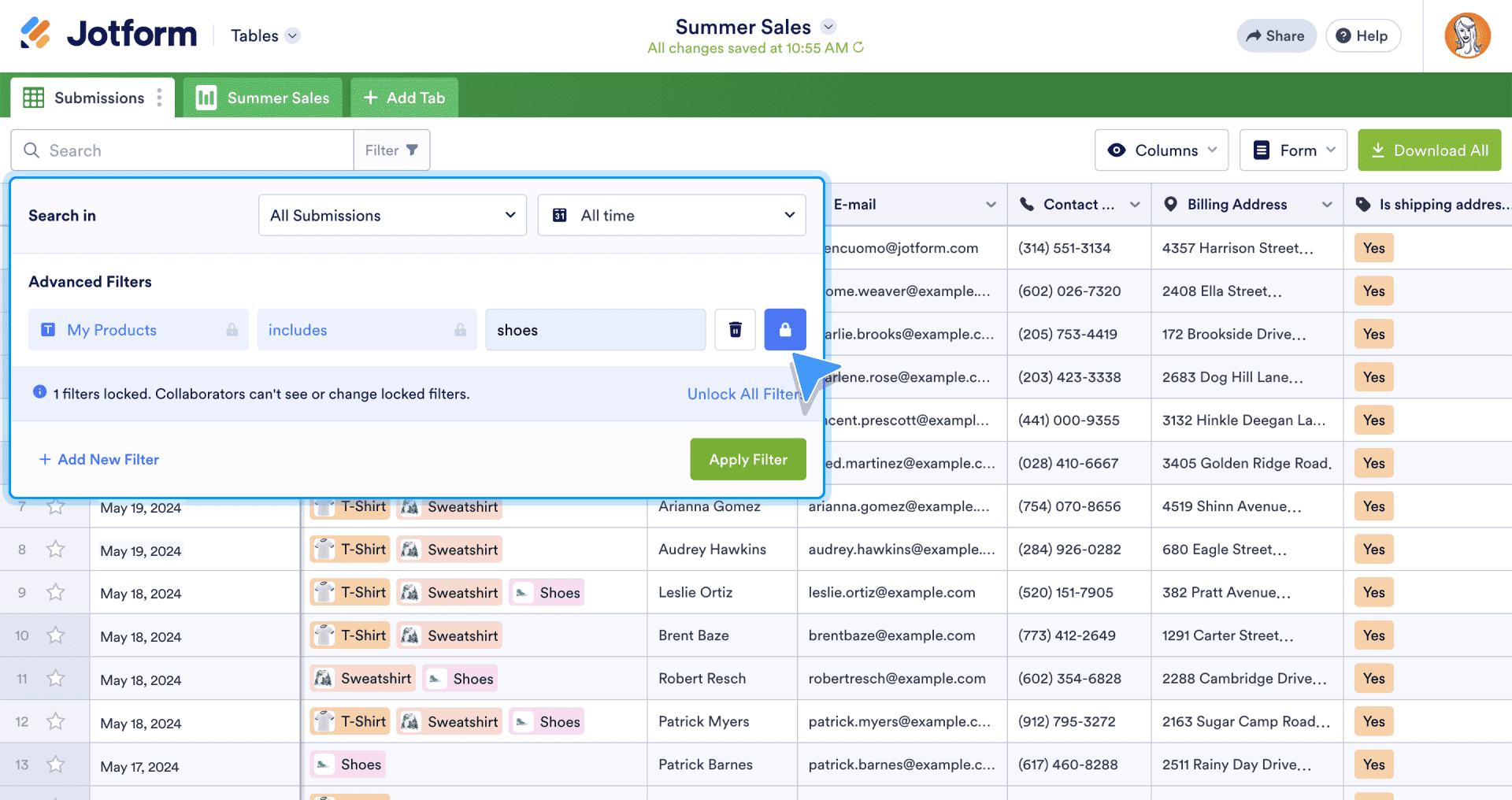Open the Billing Address column menu arrow
This screenshot has width=1512, height=800.
point(1327,205)
